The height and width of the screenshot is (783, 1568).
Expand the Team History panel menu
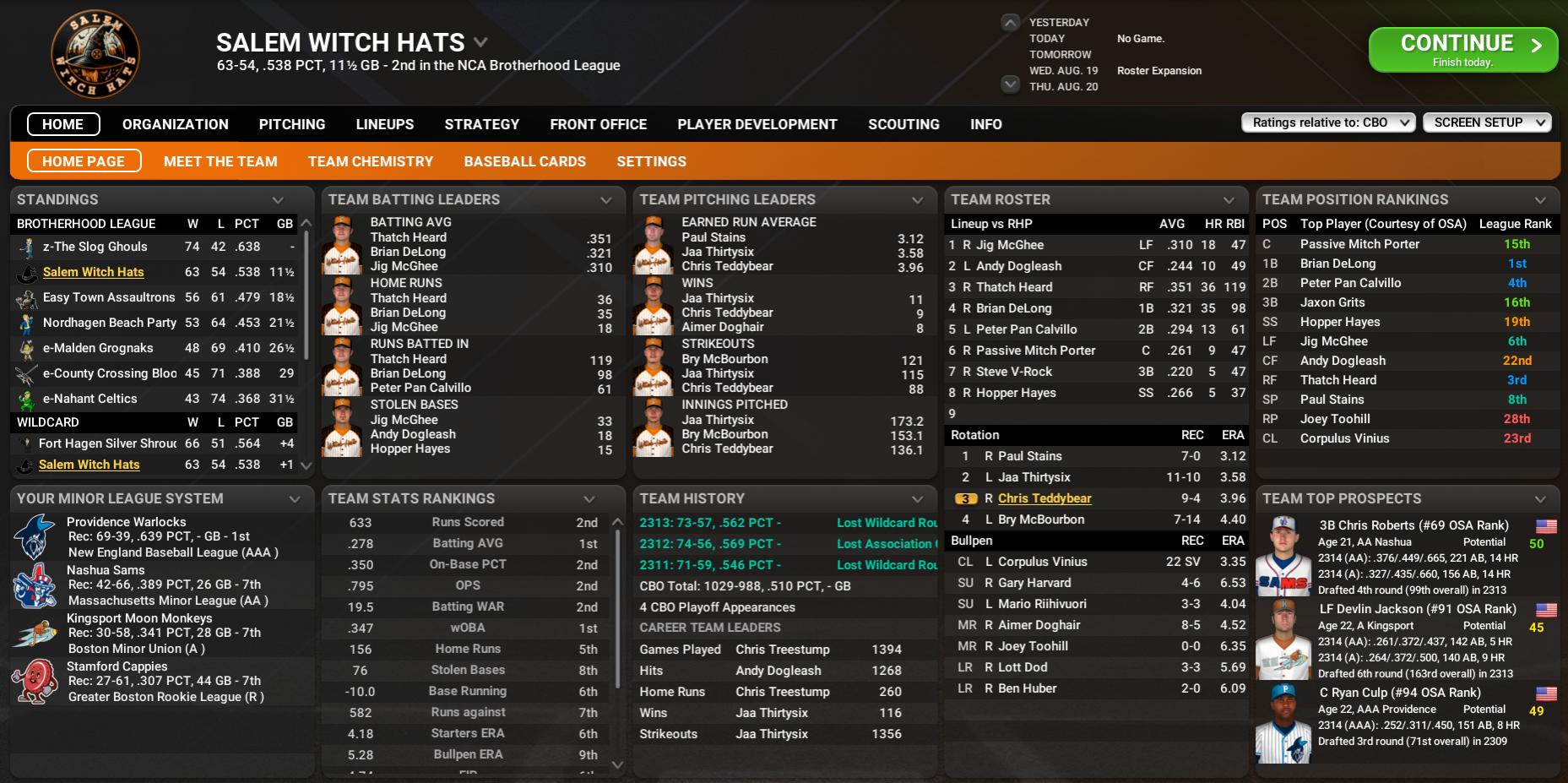pyautogui.click(x=918, y=499)
